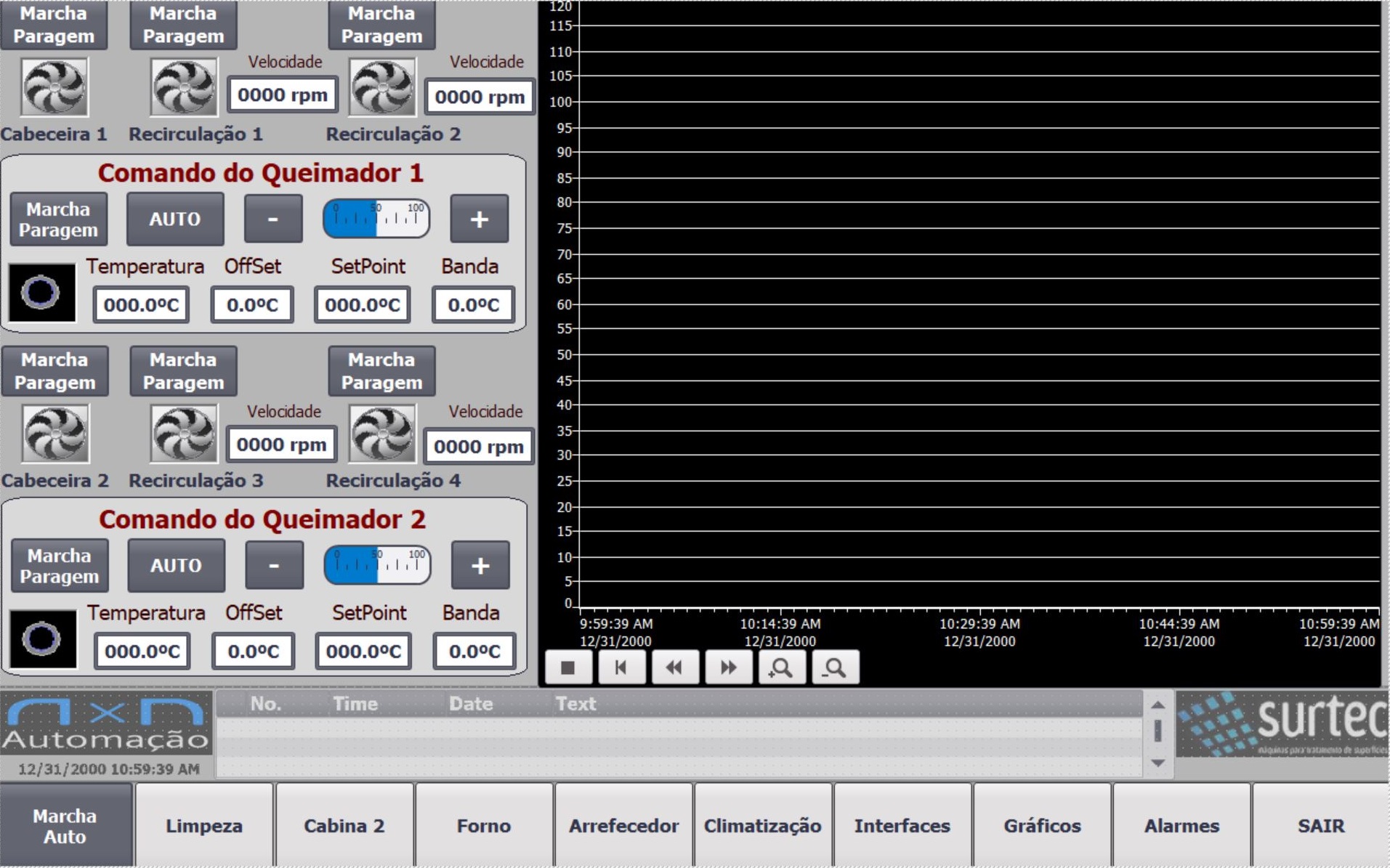The width and height of the screenshot is (1390, 868).
Task: Click the Recirculação 2 fan icon
Action: (382, 88)
